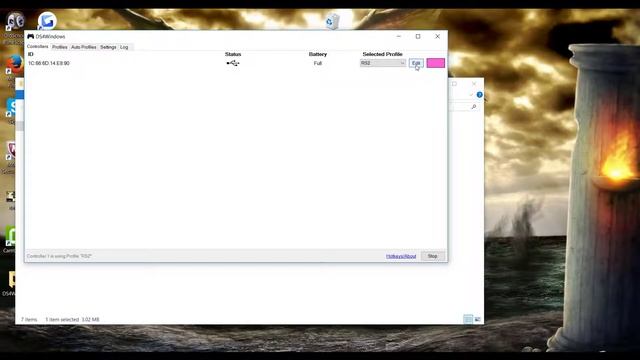Viewport: 640px width, 360px height.
Task: Click the battery value Full
Action: click(x=318, y=63)
